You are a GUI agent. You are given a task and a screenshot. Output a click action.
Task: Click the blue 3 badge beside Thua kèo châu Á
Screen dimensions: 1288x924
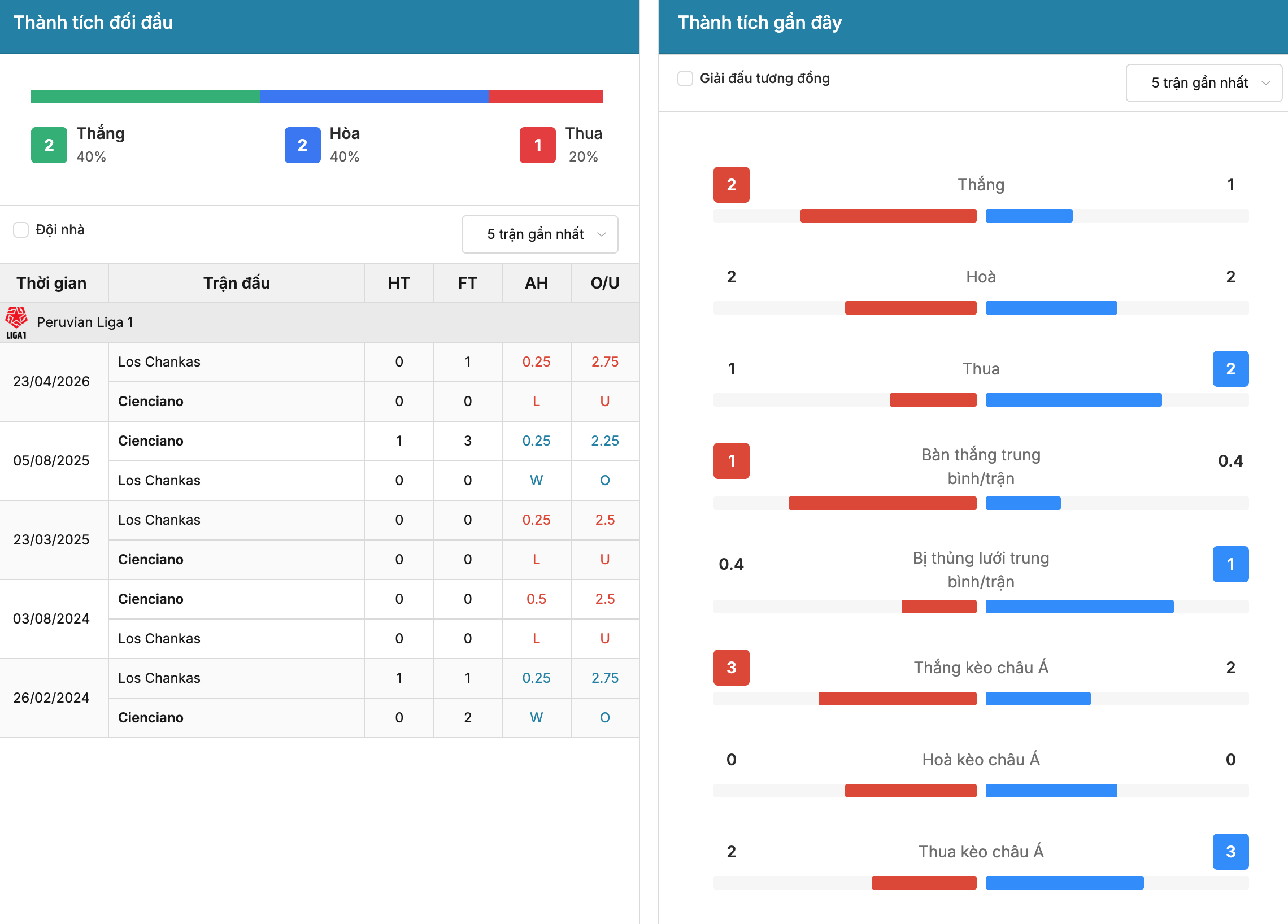click(1231, 852)
